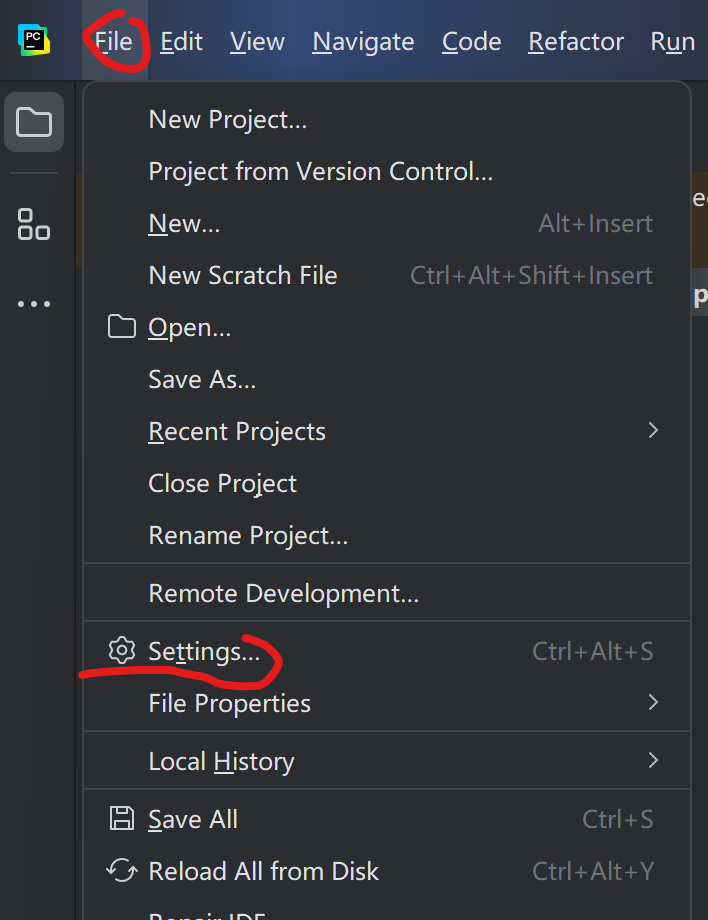This screenshot has height=920, width=708.
Task: Open the Structure tool window icon
Action: tap(34, 224)
